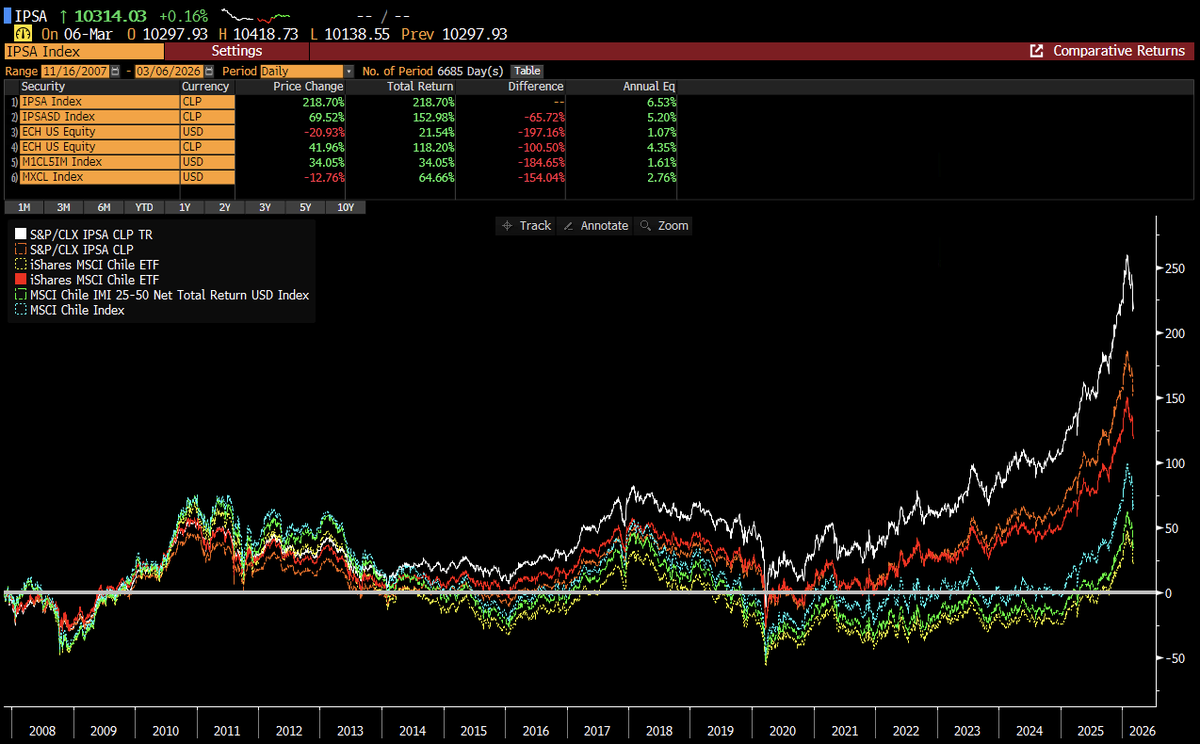This screenshot has width=1200, height=744.
Task: Select the 3M range tab
Action: point(63,208)
